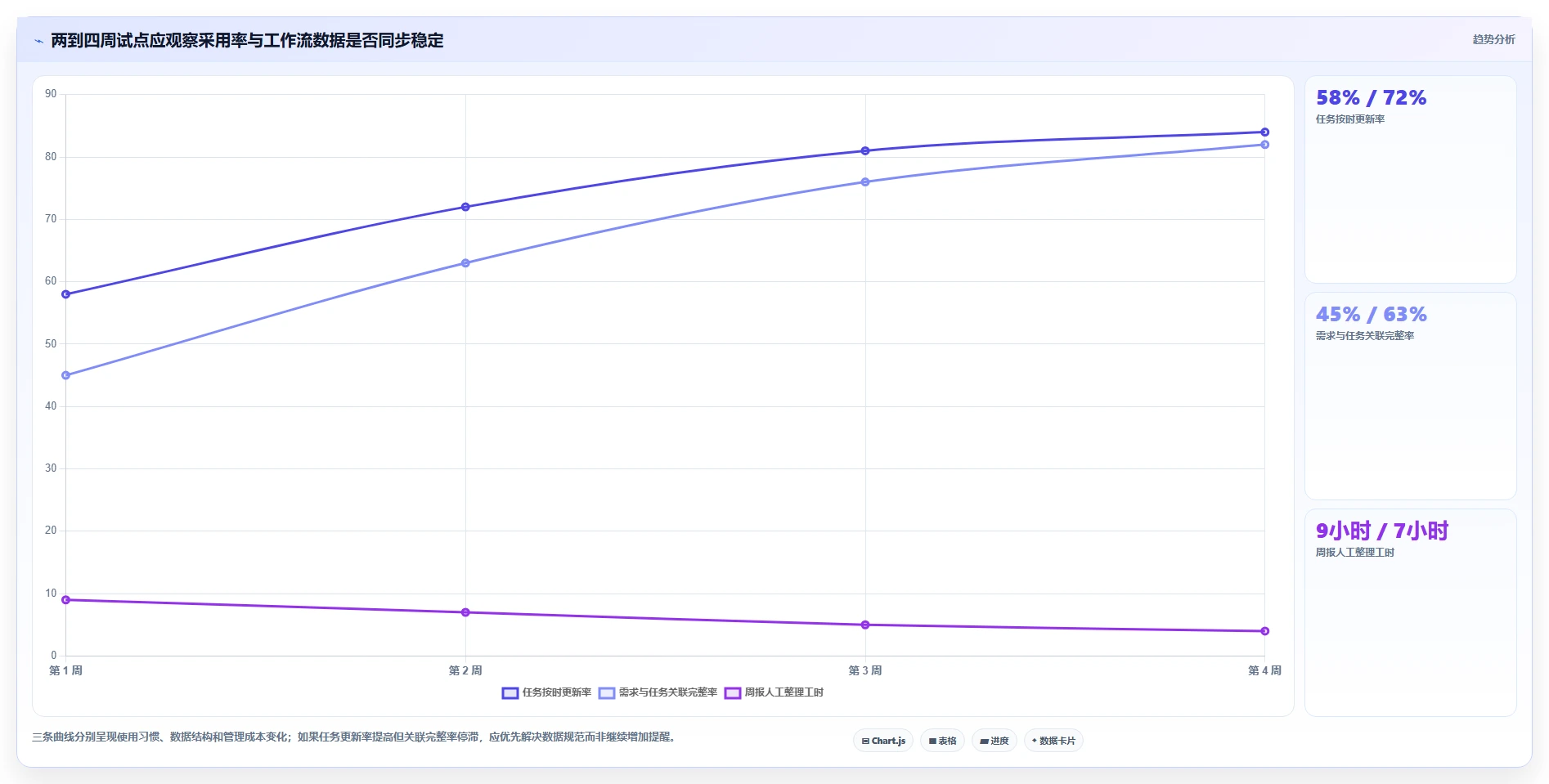The height and width of the screenshot is (784, 1549).
Task: Click the 表格 tag chip
Action: click(x=942, y=741)
